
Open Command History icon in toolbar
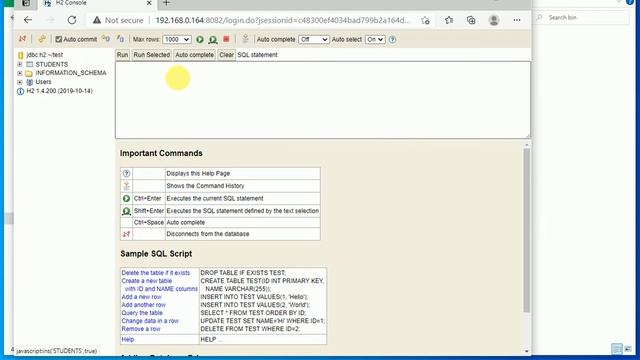tap(245, 39)
